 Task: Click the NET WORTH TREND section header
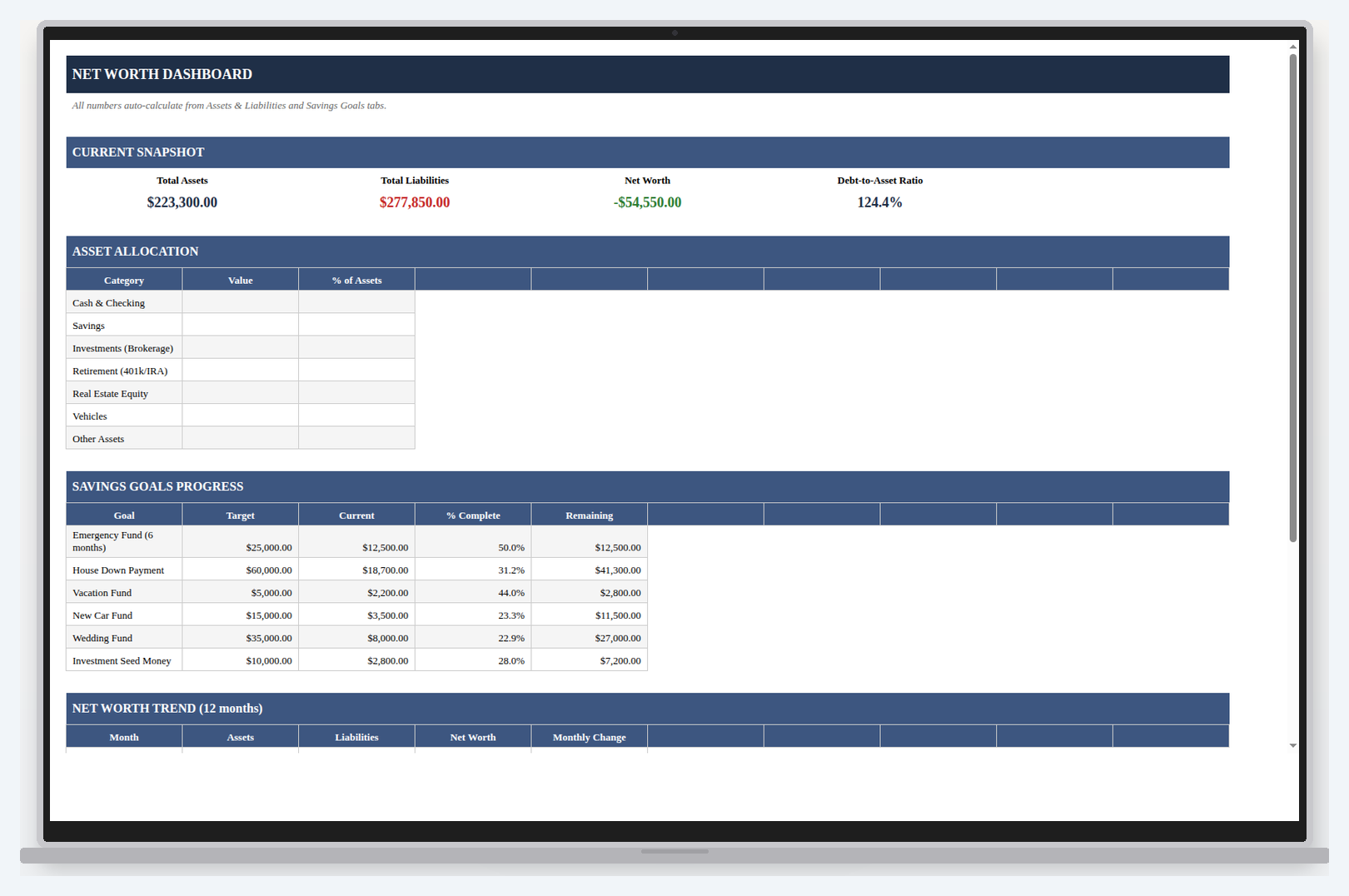coord(648,709)
